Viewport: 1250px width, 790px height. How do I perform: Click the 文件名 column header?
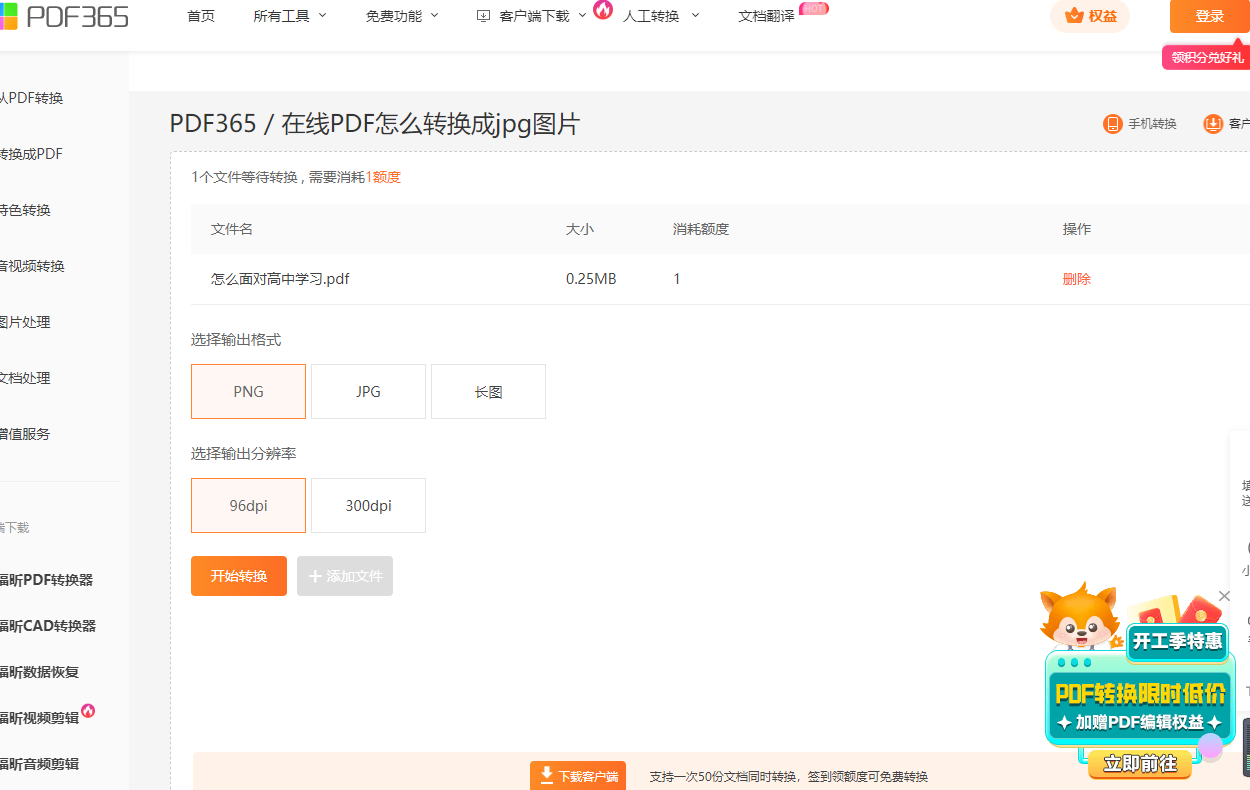(232, 229)
